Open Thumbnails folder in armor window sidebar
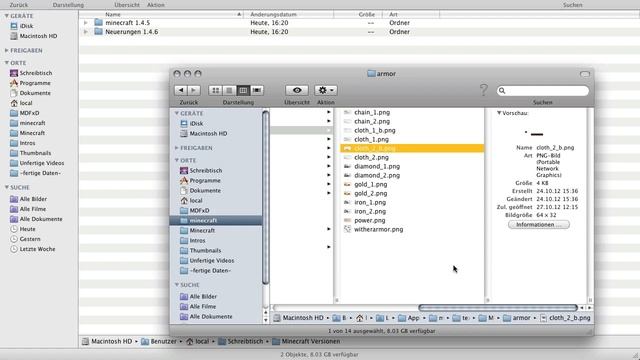 click(x=200, y=251)
